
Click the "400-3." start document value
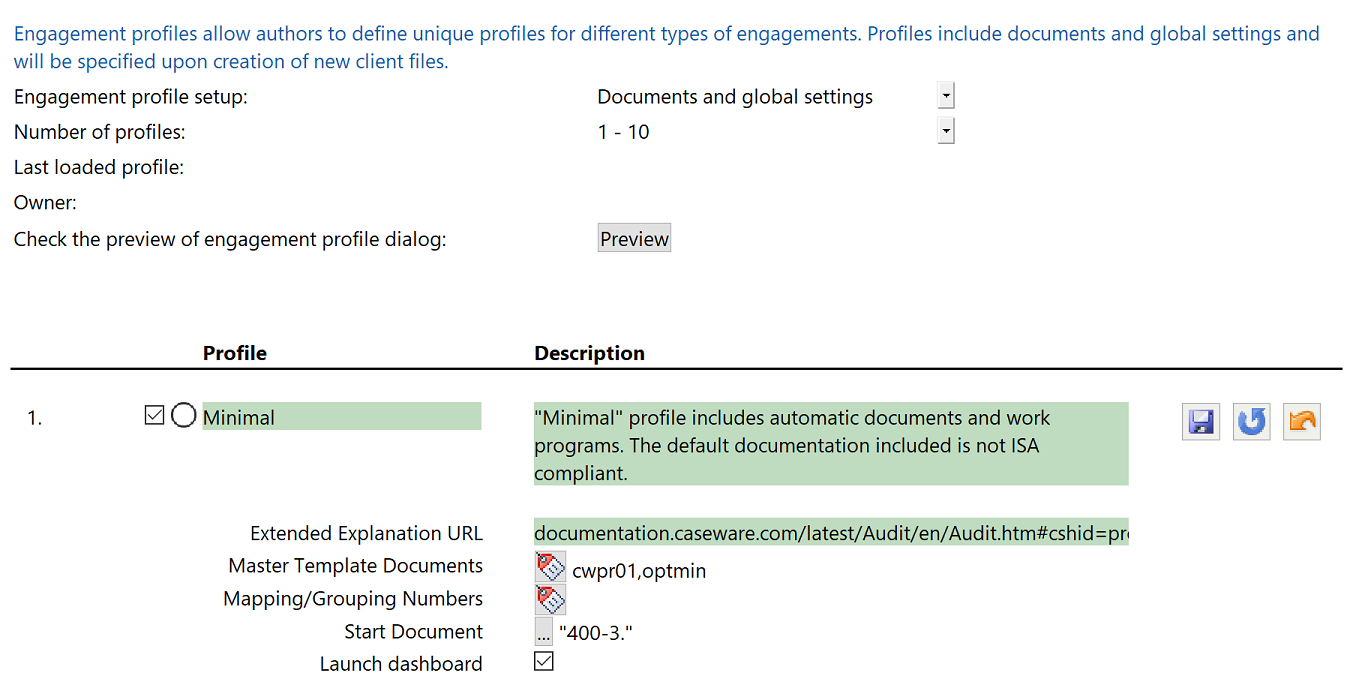[x=596, y=632]
